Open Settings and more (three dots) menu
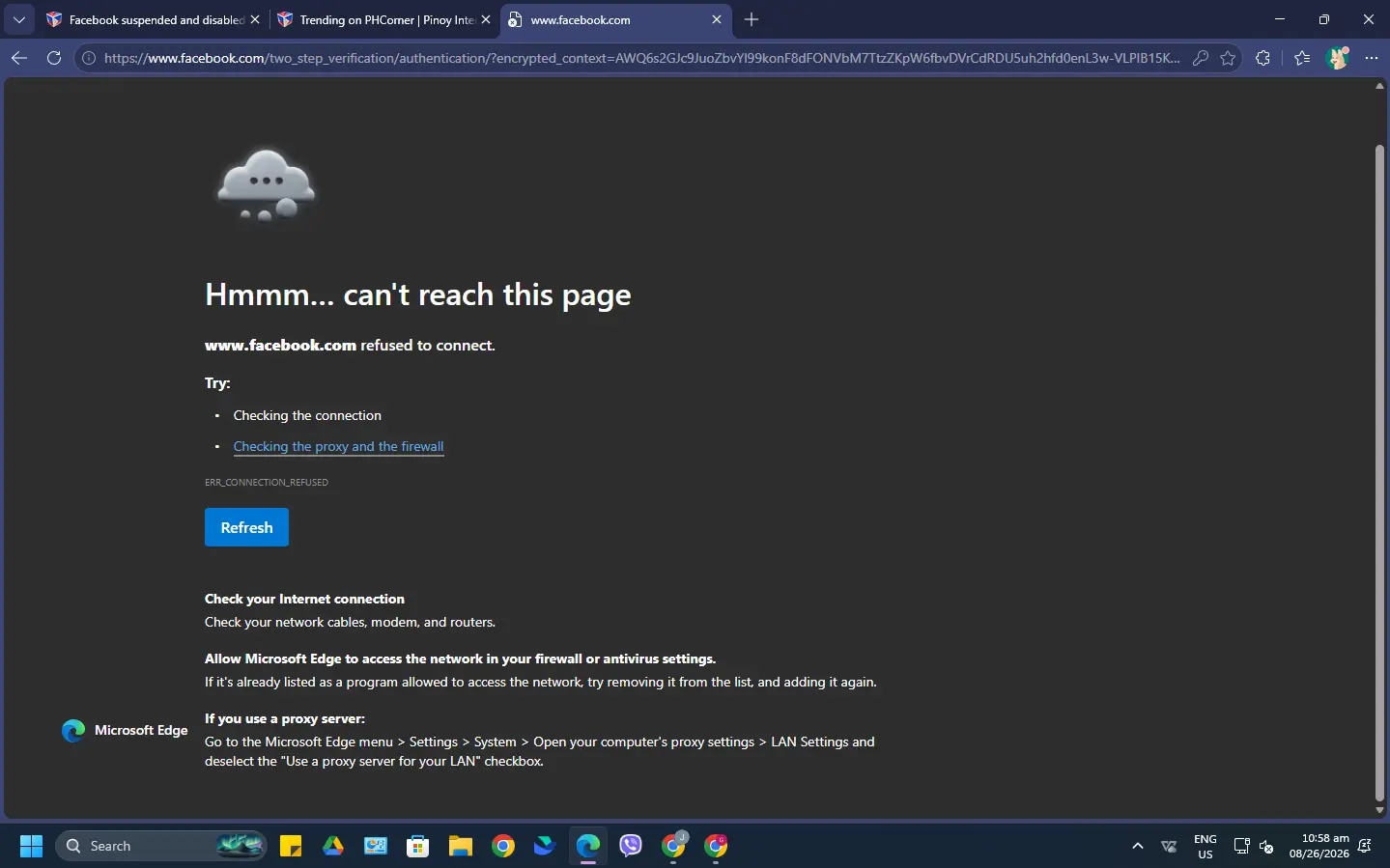Image resolution: width=1390 pixels, height=868 pixels. coord(1372,58)
